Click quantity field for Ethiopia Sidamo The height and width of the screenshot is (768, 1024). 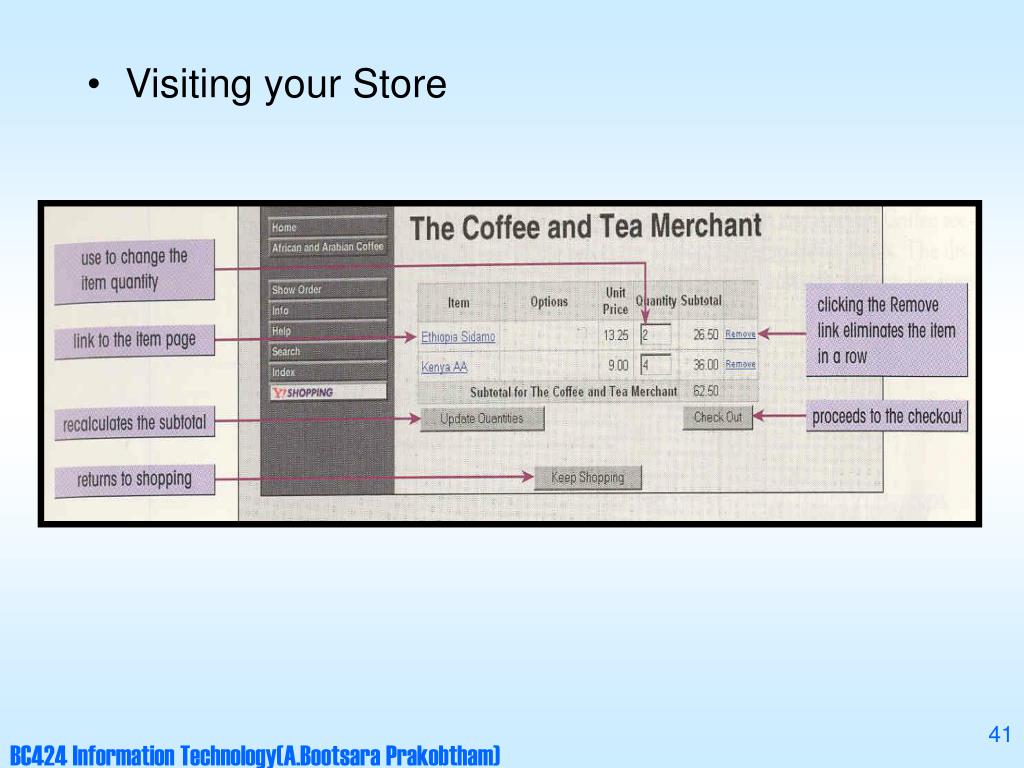(656, 335)
